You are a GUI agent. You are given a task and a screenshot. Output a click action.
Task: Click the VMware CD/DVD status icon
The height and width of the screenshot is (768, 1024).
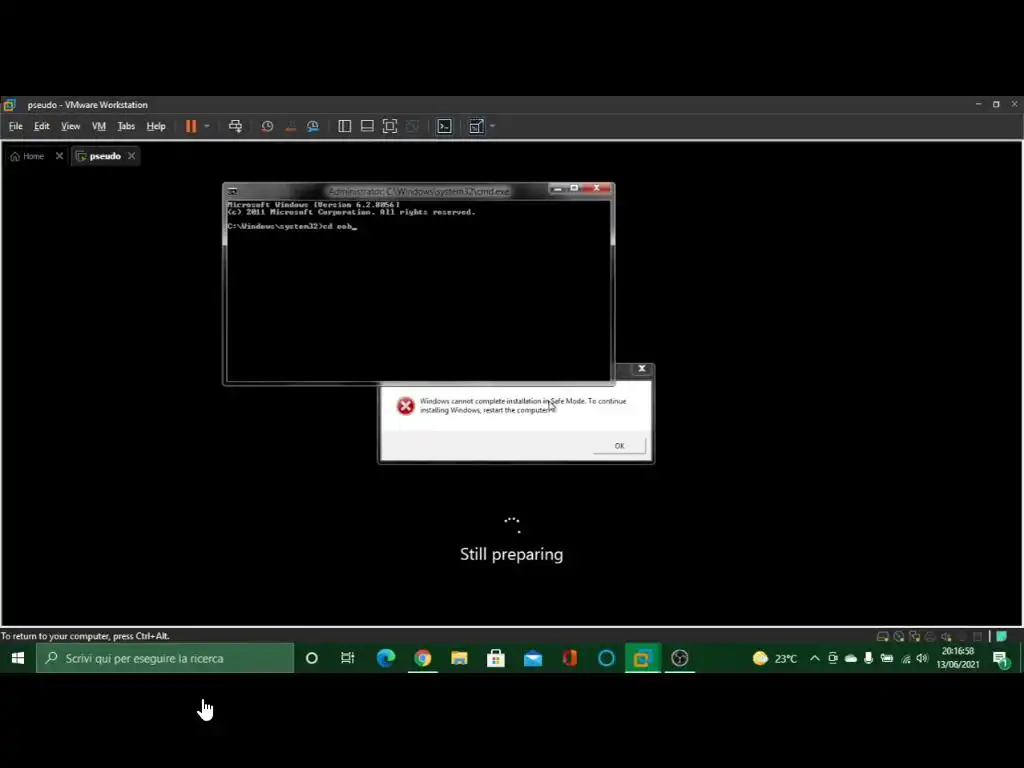[x=899, y=636]
